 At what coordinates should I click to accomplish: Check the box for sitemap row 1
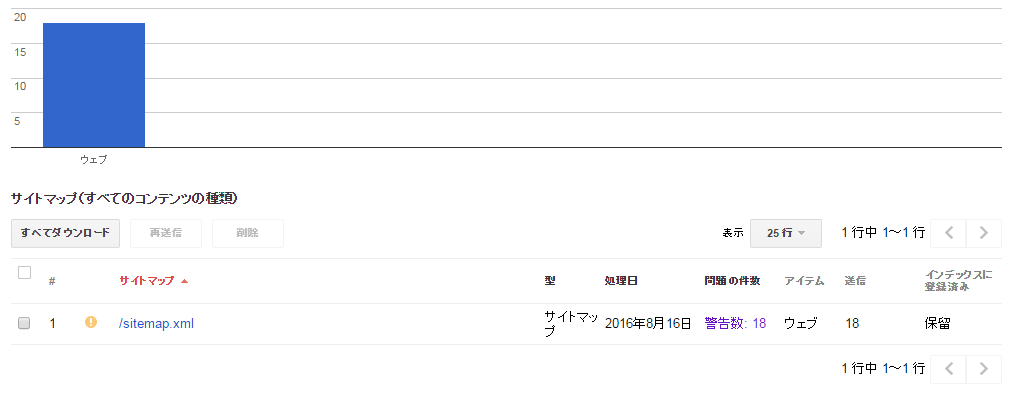point(25,323)
